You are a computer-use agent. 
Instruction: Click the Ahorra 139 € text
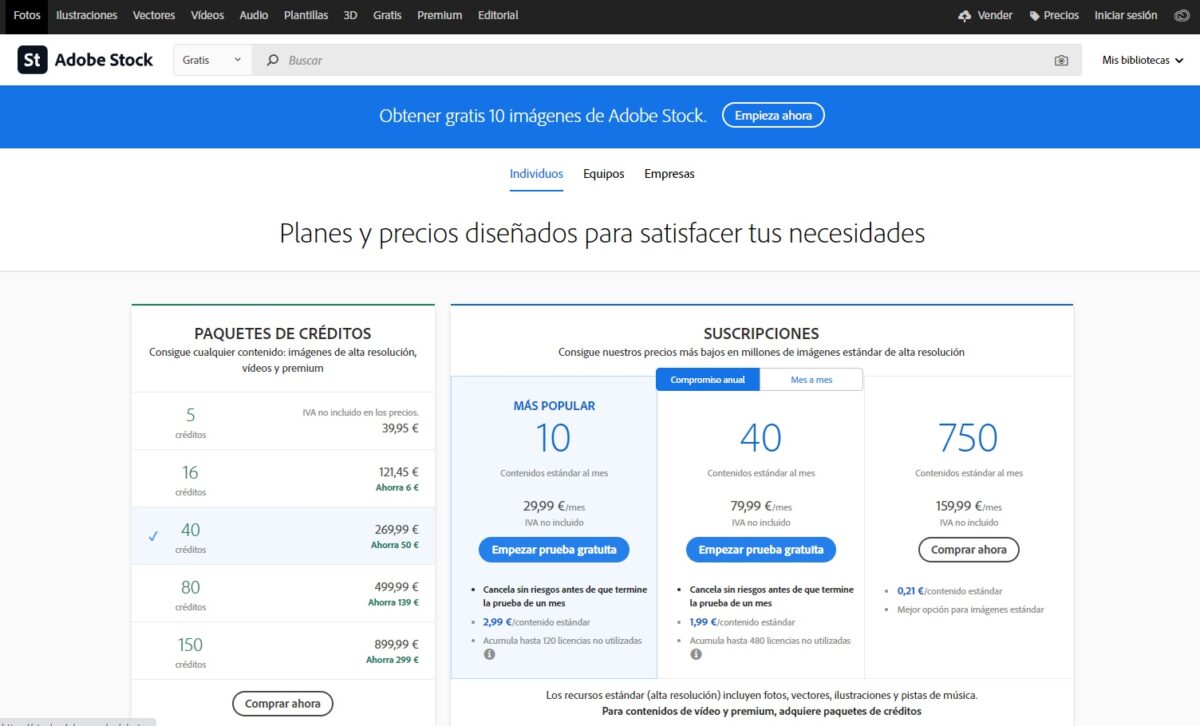(393, 603)
